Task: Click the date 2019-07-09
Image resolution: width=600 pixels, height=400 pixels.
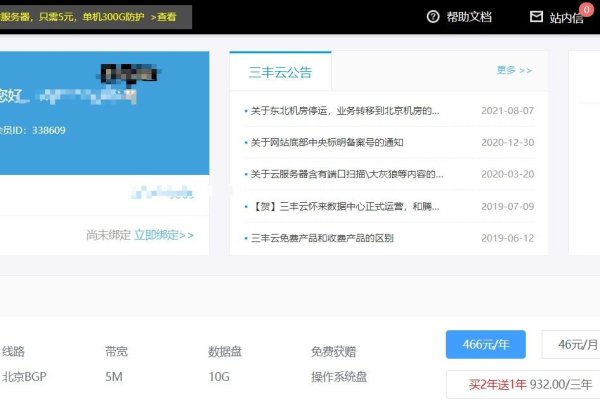Action: coord(507,206)
